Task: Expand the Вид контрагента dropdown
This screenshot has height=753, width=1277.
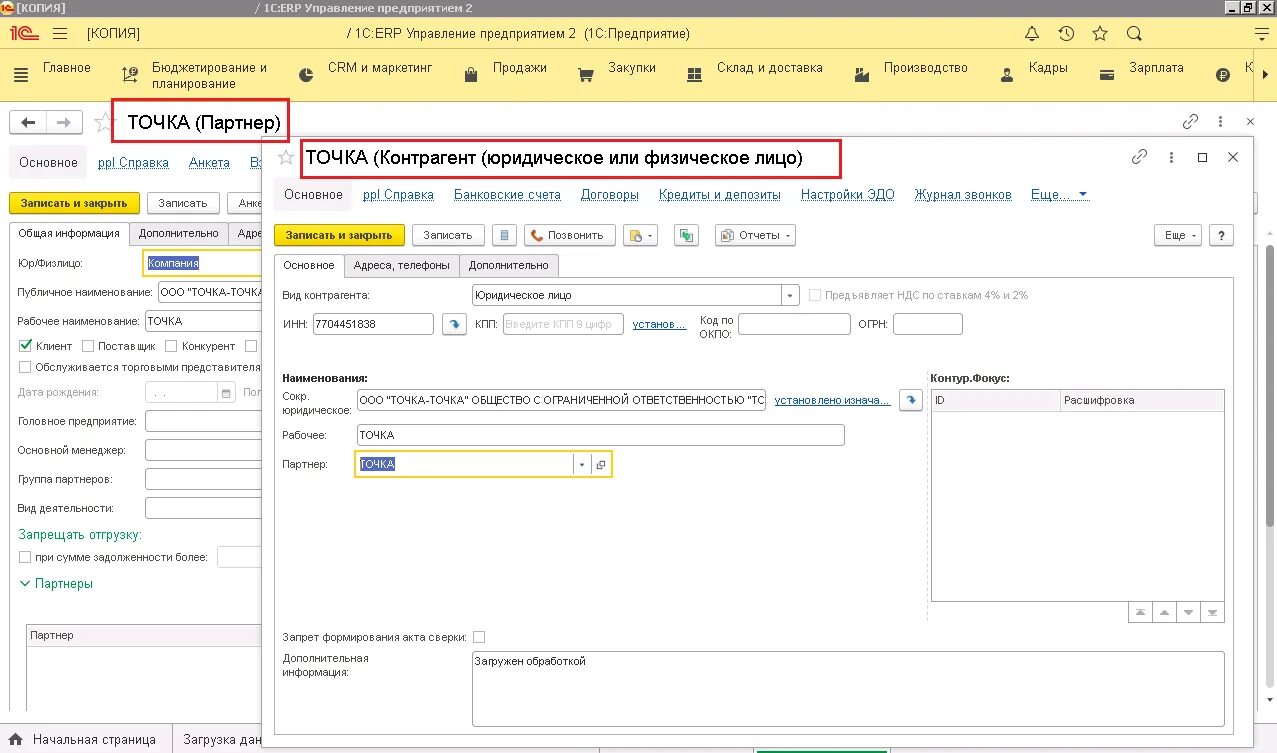Action: (x=790, y=295)
